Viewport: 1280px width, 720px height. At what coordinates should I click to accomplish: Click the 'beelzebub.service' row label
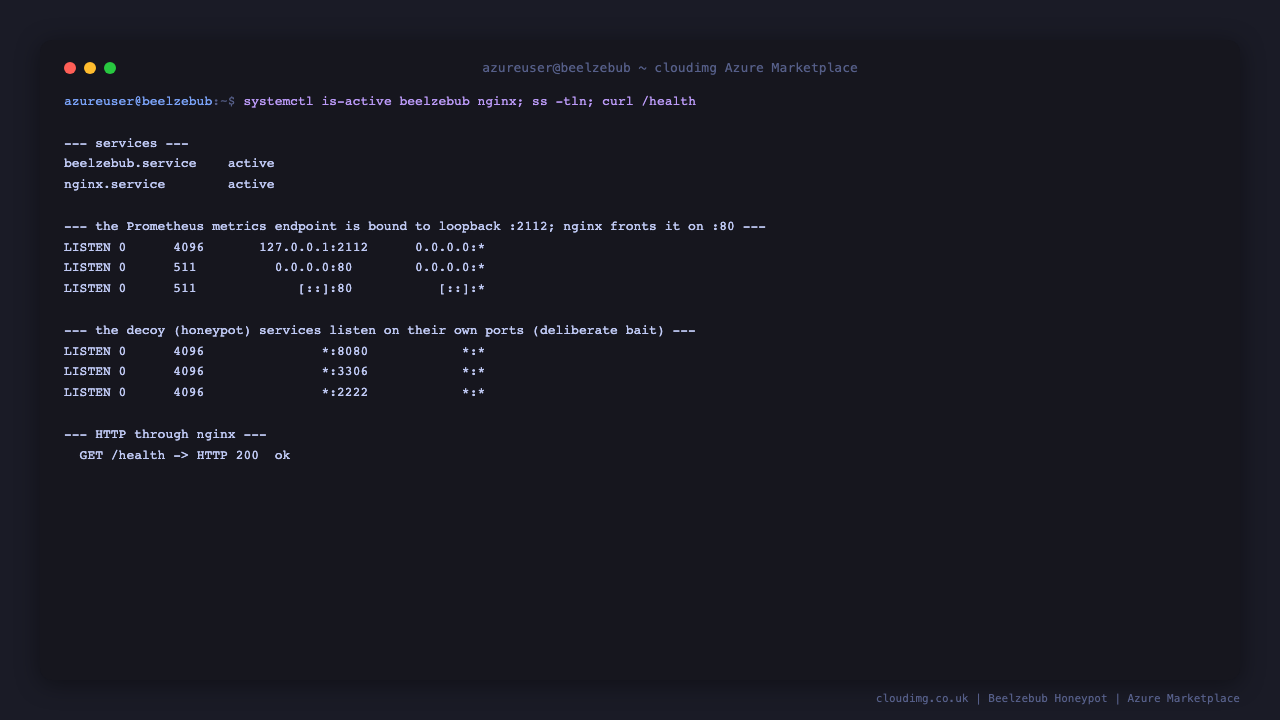(130, 163)
